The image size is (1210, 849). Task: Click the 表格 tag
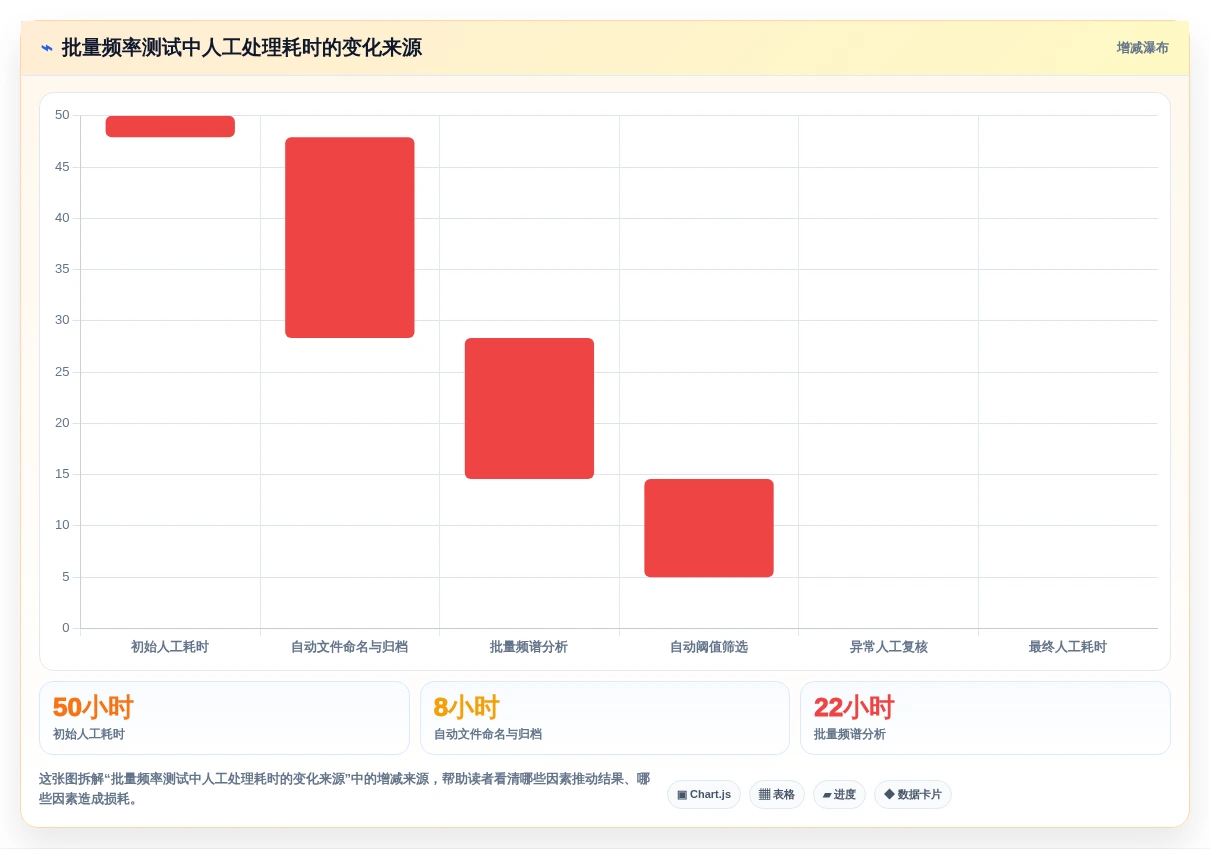tap(777, 794)
